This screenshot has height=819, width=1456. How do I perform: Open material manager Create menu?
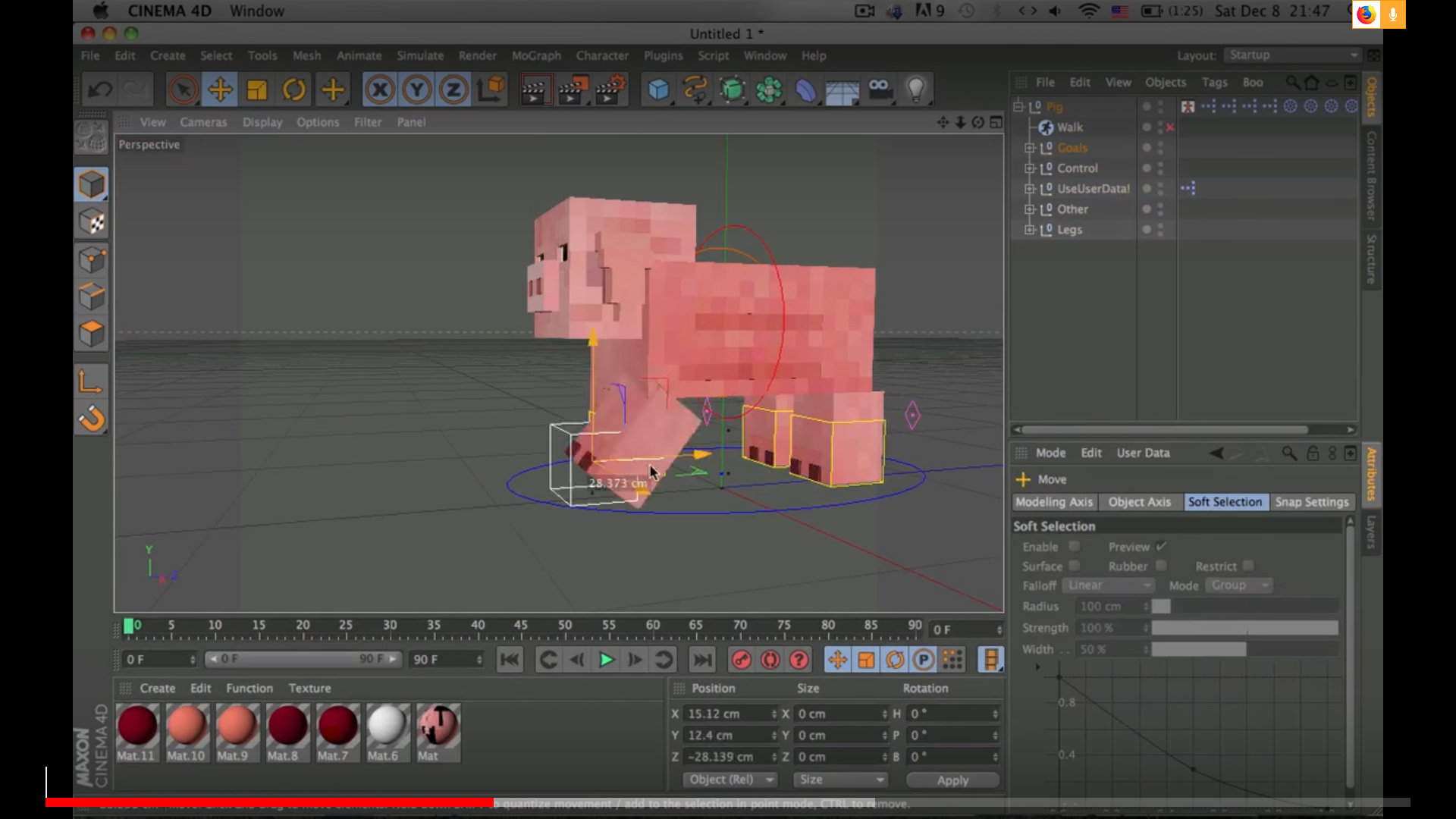coord(157,689)
